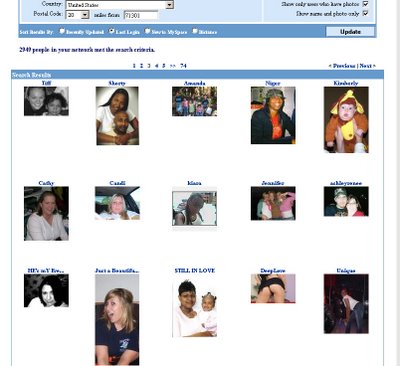View ashleyrenee's couple photo thumbnail
Viewport: 400px width, 366px height.
pos(346,201)
